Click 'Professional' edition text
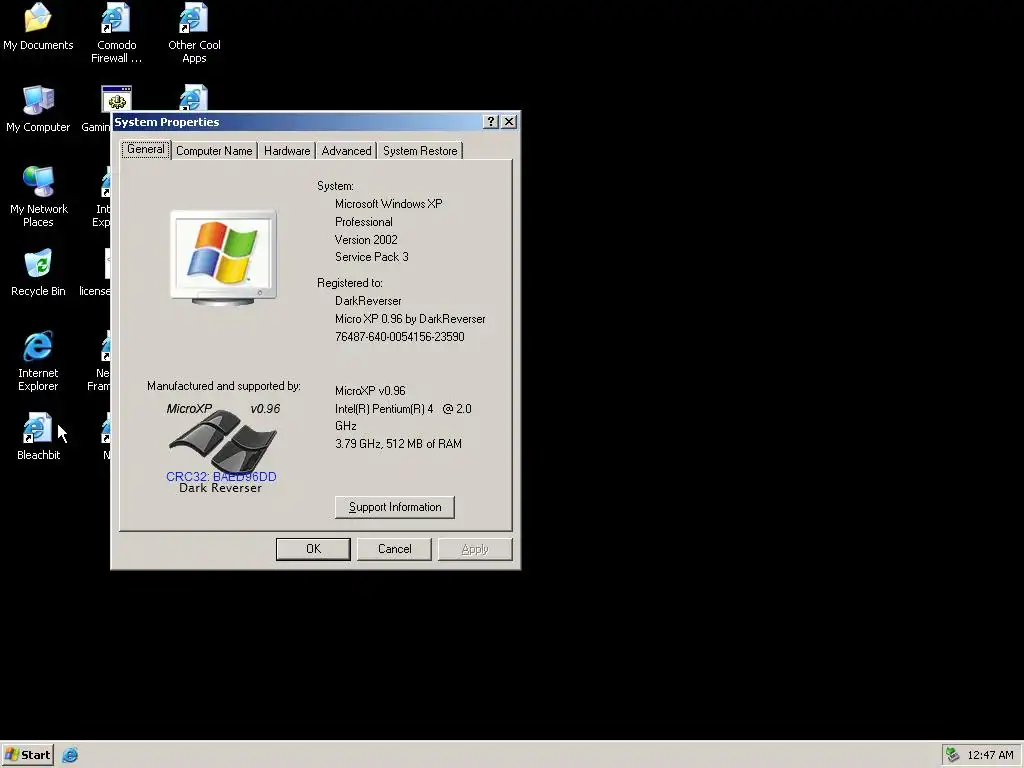The image size is (1024, 768). tap(364, 222)
